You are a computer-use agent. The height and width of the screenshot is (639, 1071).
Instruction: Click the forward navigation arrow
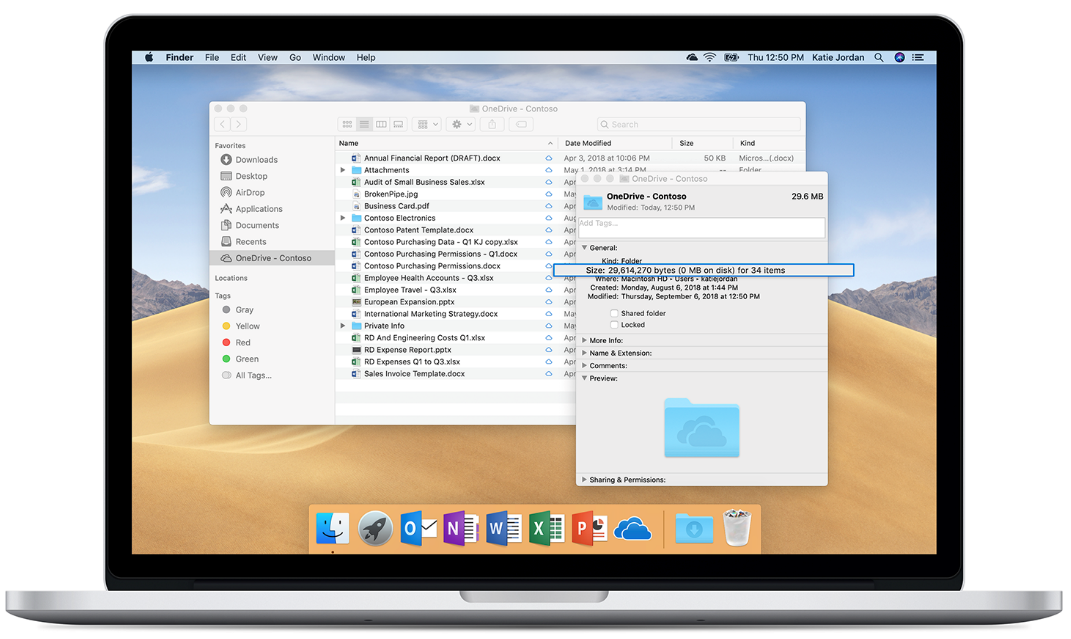point(237,123)
